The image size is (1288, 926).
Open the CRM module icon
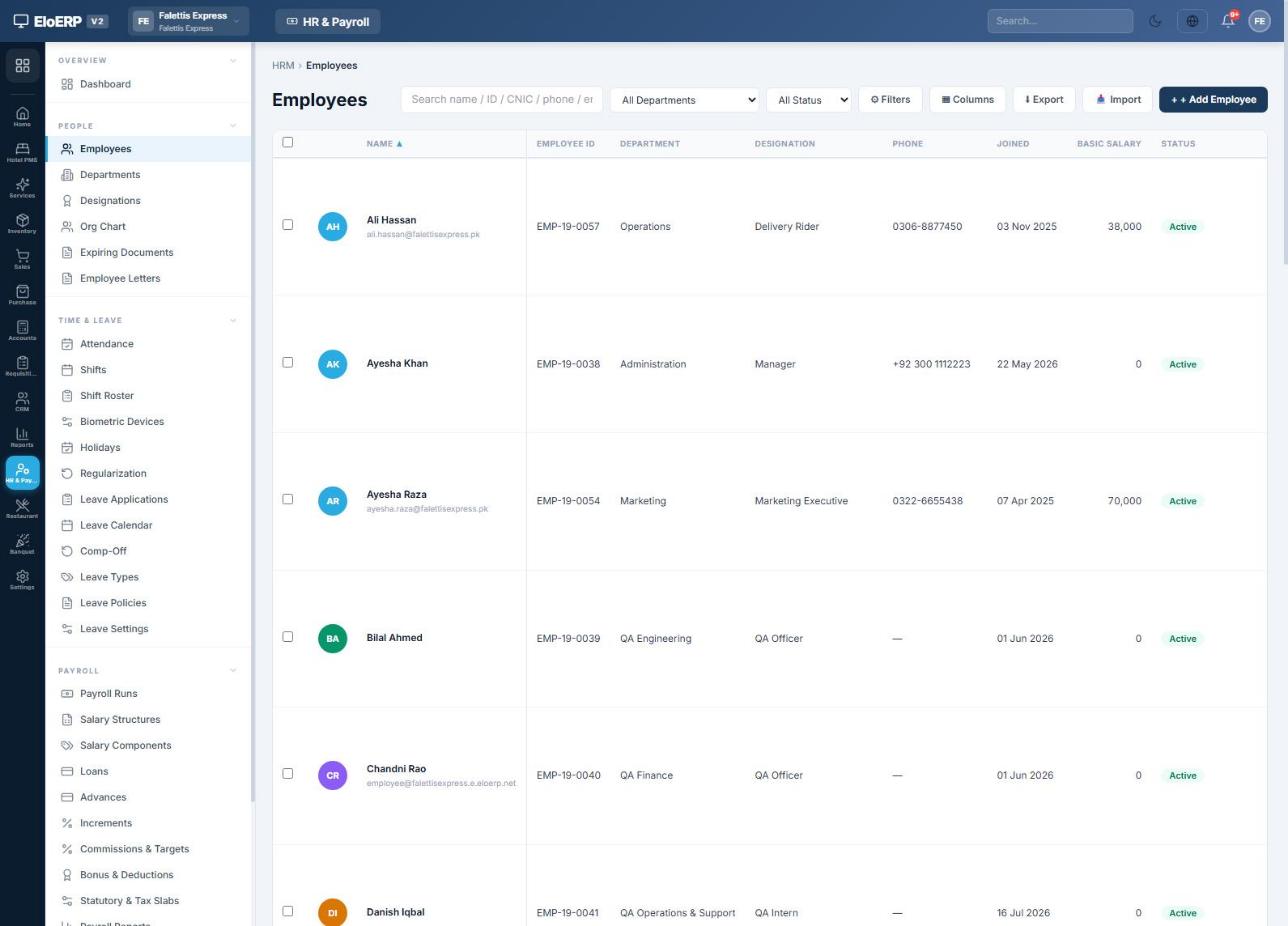coord(22,401)
